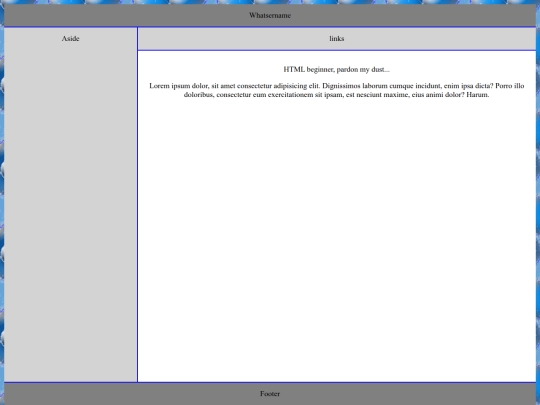This screenshot has width=540, height=405.
Task: Click the Lorem ipsum paragraph
Action: coord(336,90)
